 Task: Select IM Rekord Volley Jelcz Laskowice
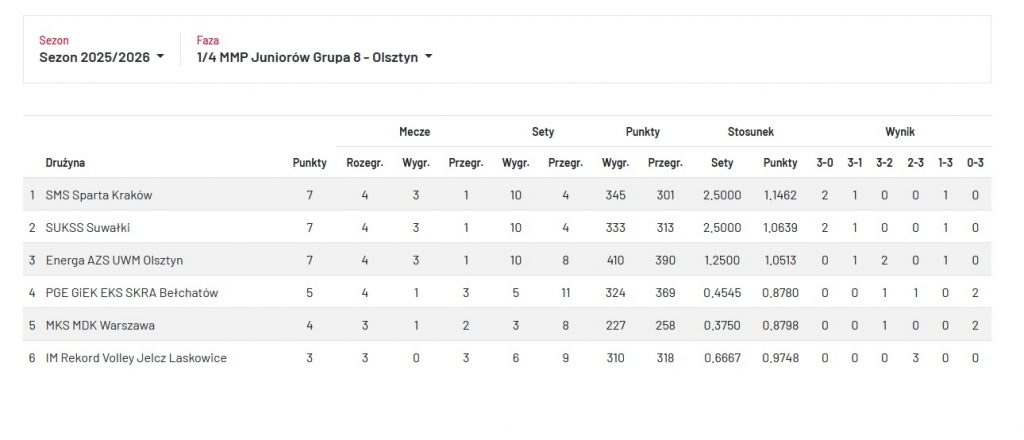coord(136,358)
